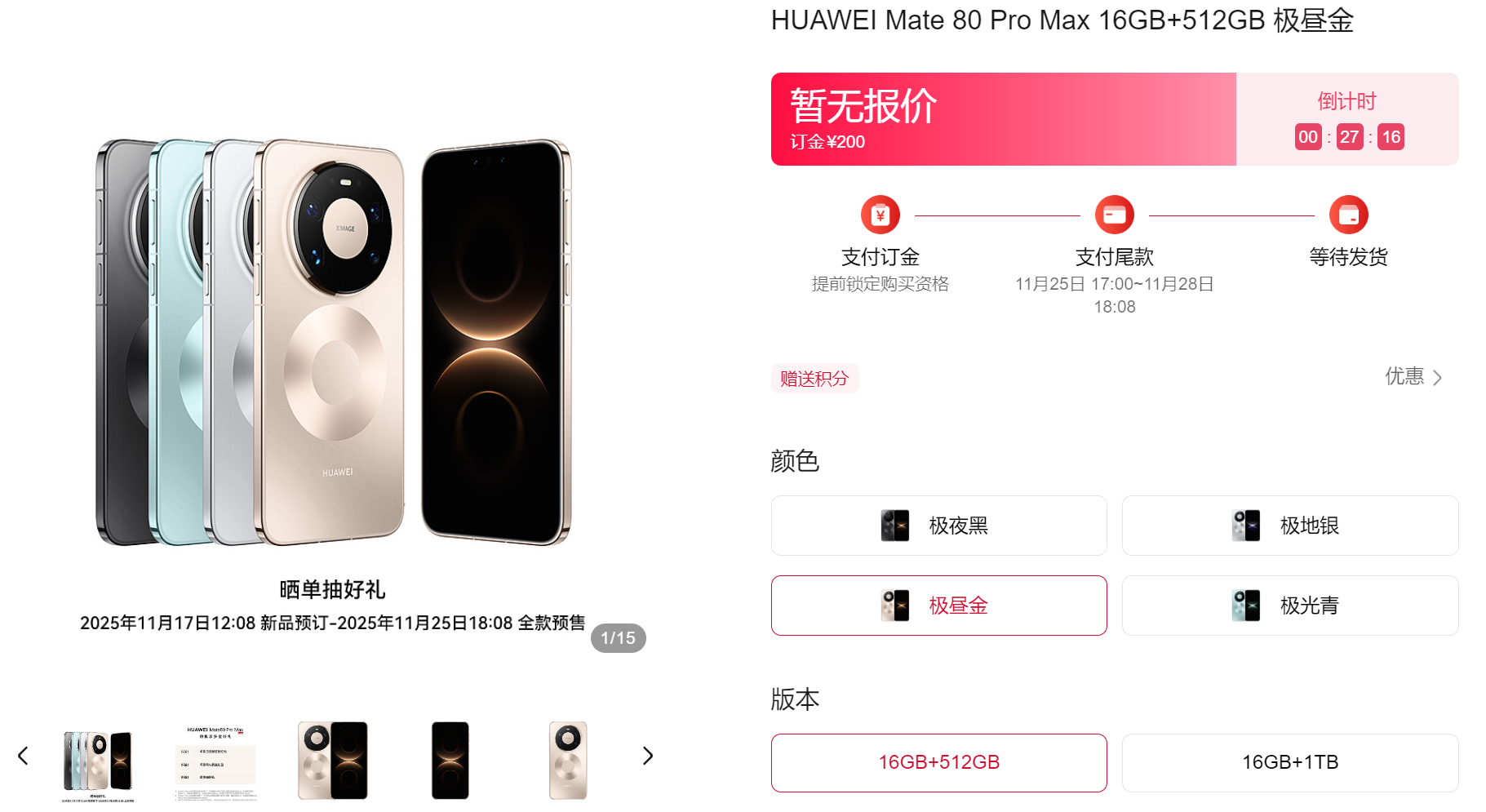Image resolution: width=1486 pixels, height=812 pixels.
Task: Expand the 优惠 offers chevron
Action: tap(1437, 378)
